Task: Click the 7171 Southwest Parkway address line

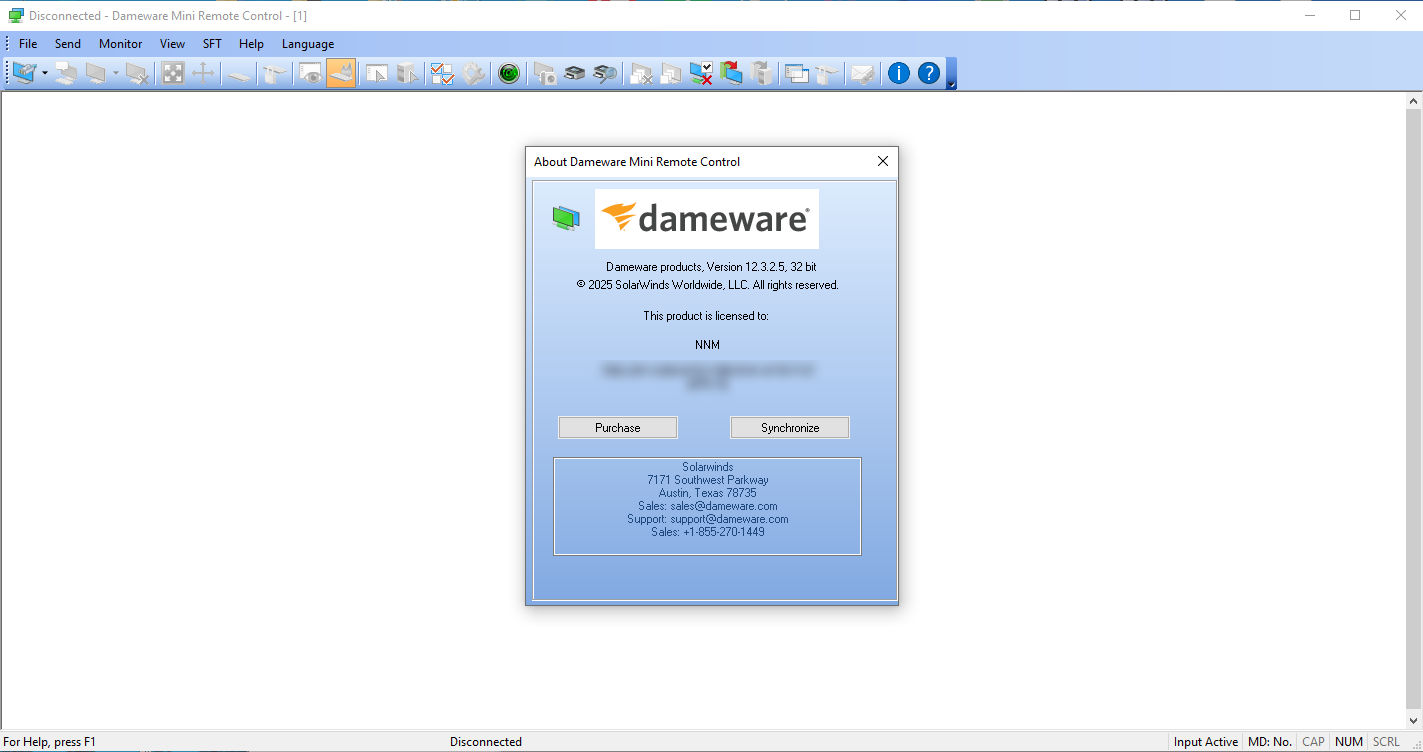Action: click(x=708, y=480)
